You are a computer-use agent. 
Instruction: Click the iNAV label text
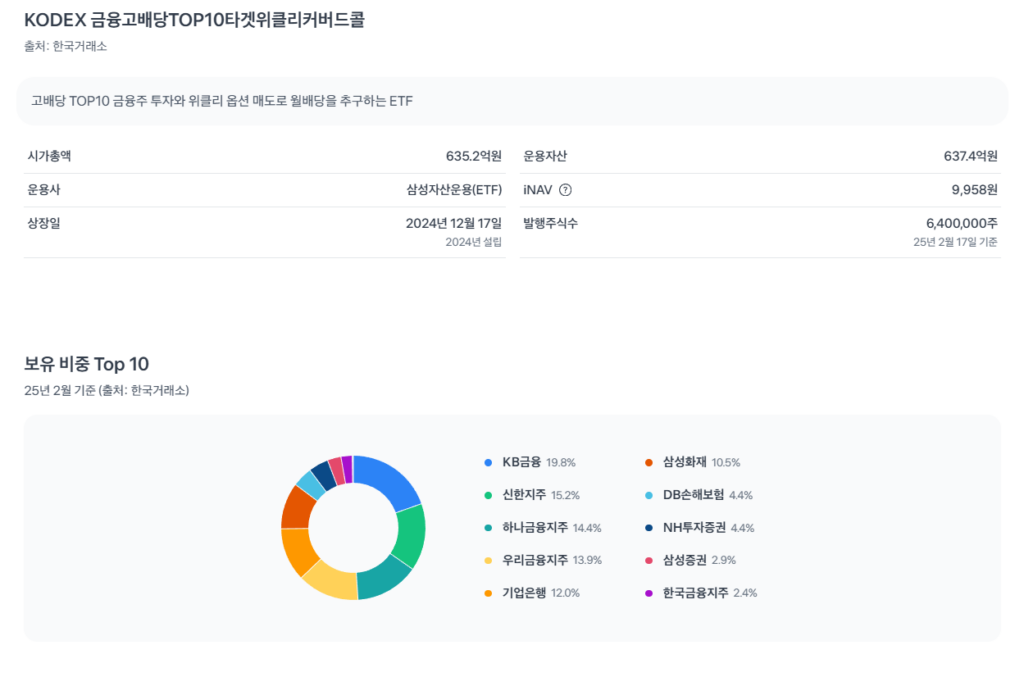[537, 190]
